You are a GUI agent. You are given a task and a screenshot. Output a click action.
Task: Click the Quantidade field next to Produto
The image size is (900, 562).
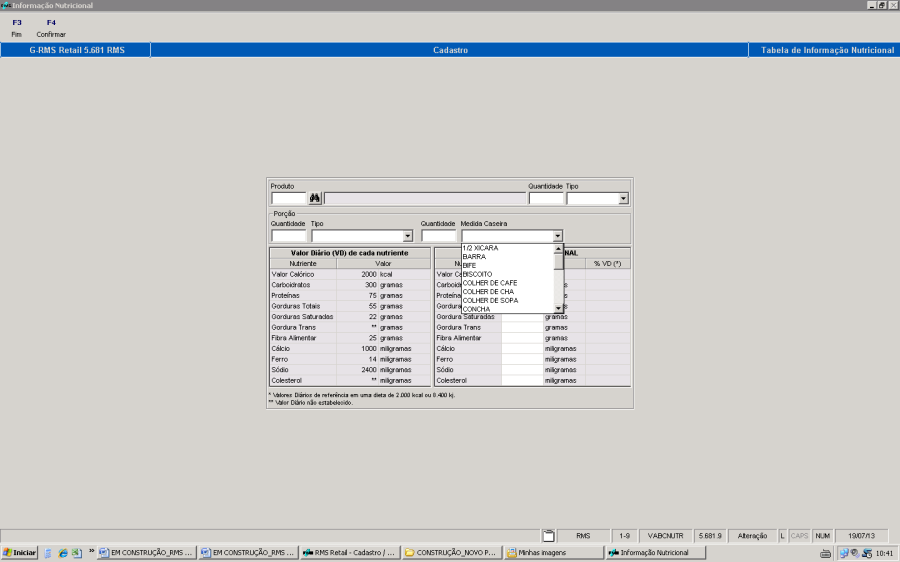[546, 199]
